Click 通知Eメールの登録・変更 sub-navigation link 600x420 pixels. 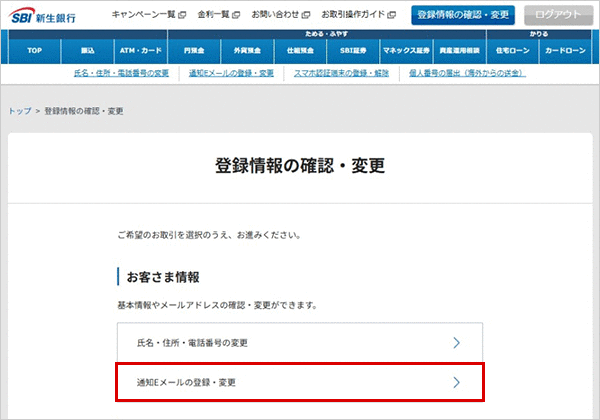231,73
